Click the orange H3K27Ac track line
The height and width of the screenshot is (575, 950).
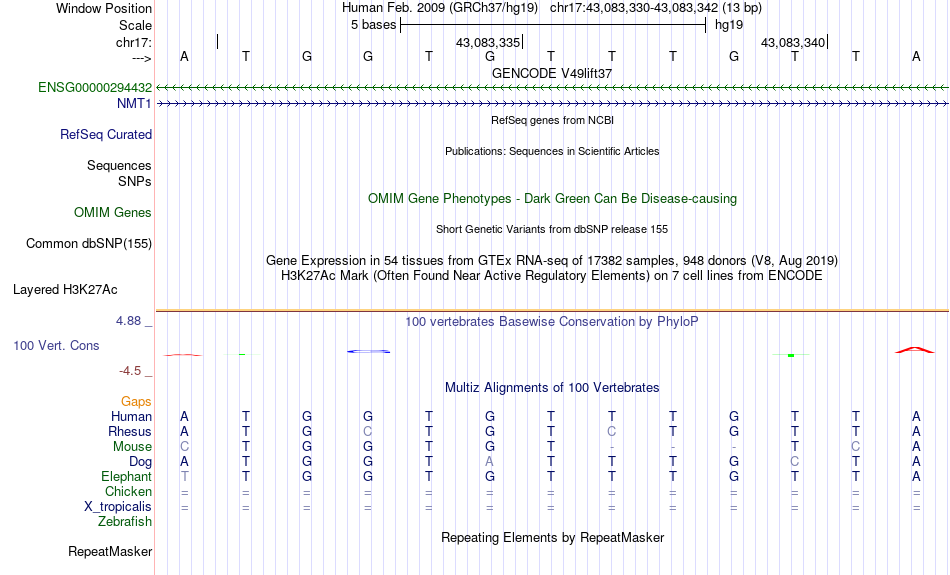coord(552,311)
